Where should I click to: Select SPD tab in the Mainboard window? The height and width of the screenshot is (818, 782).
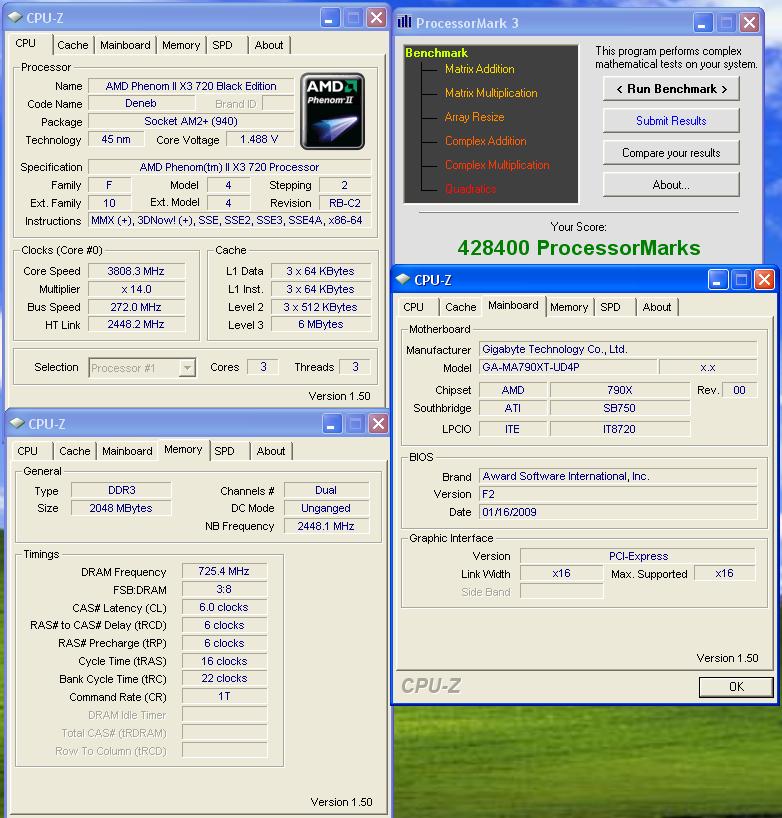pos(610,307)
